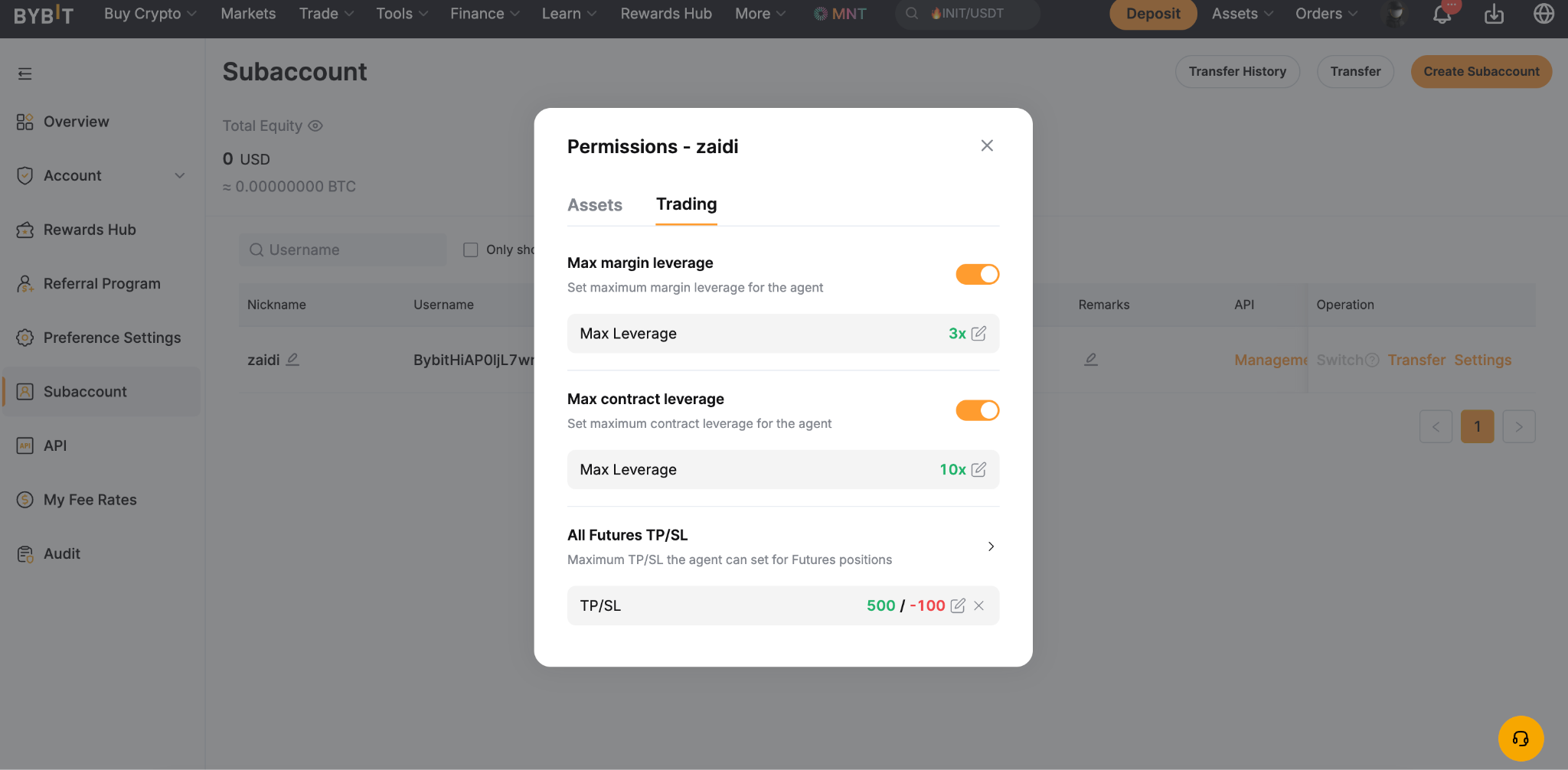Click the search magnifier icon in header
1568x770 pixels.
point(911,14)
